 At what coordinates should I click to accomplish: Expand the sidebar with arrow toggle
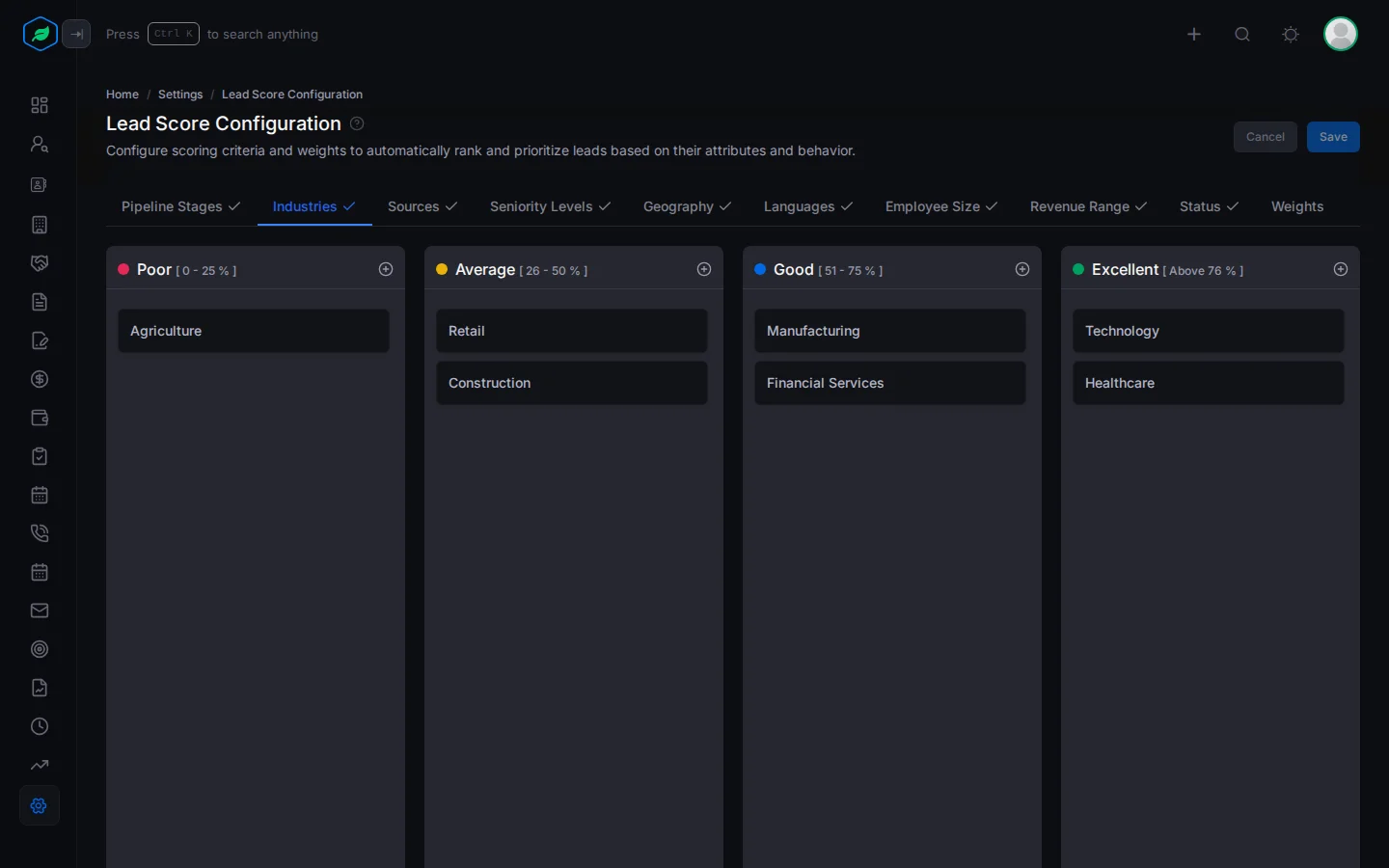[x=76, y=34]
